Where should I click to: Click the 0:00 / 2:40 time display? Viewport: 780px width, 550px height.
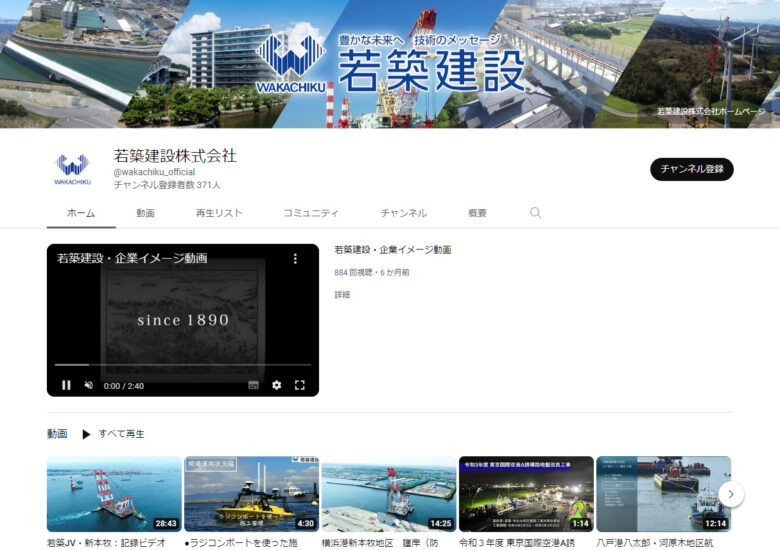[x=124, y=386]
